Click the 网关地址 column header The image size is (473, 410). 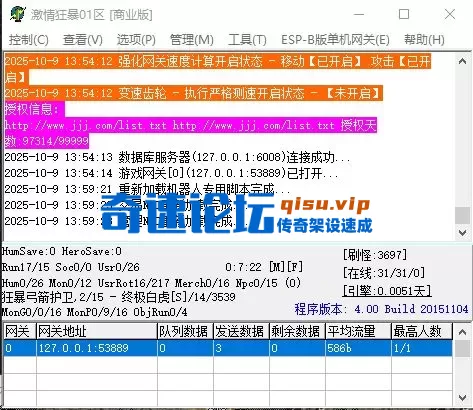(96, 331)
